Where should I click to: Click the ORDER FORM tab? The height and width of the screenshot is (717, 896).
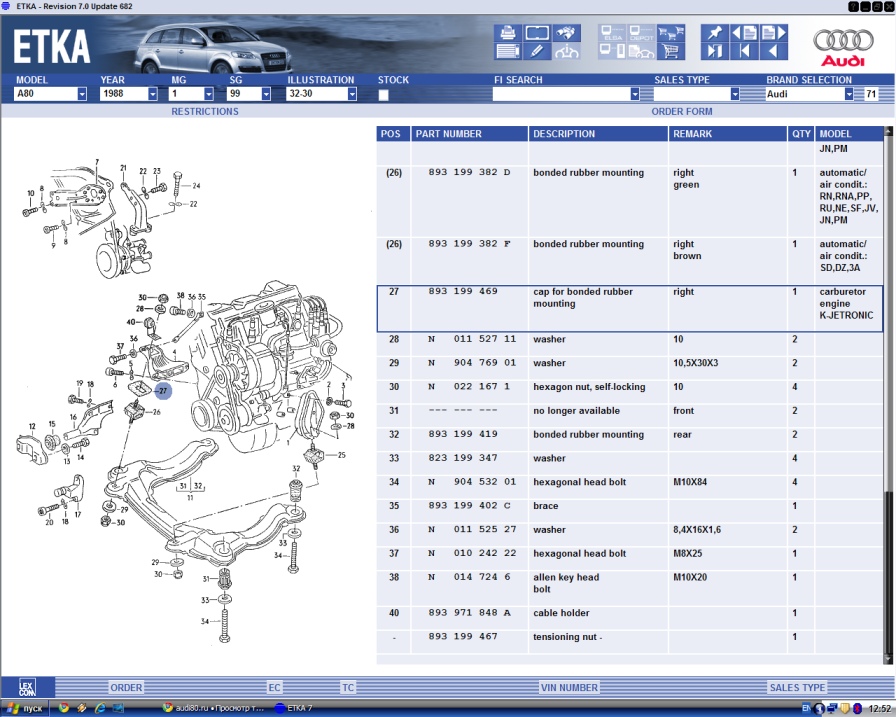coord(682,111)
